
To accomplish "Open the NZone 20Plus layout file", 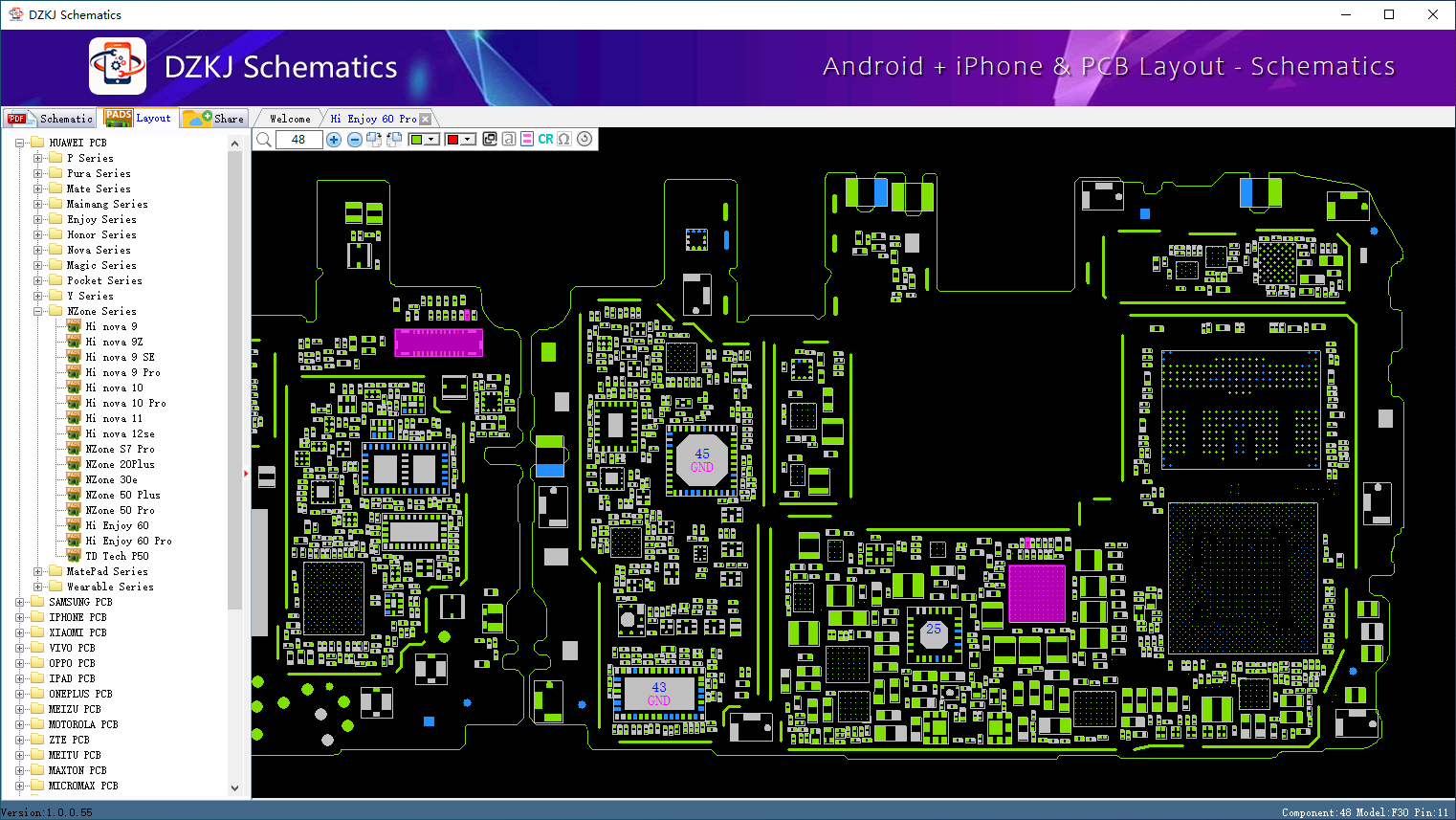I will [120, 464].
